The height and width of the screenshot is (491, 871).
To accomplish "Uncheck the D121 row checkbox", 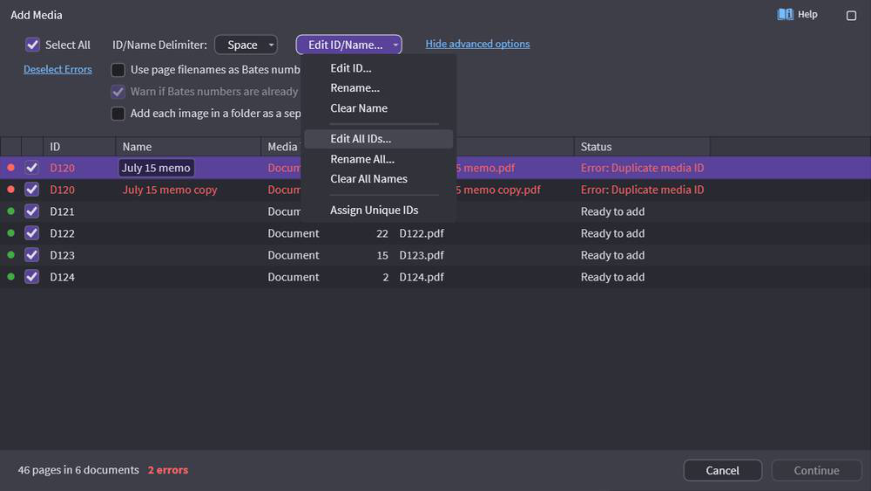I will pos(32,211).
